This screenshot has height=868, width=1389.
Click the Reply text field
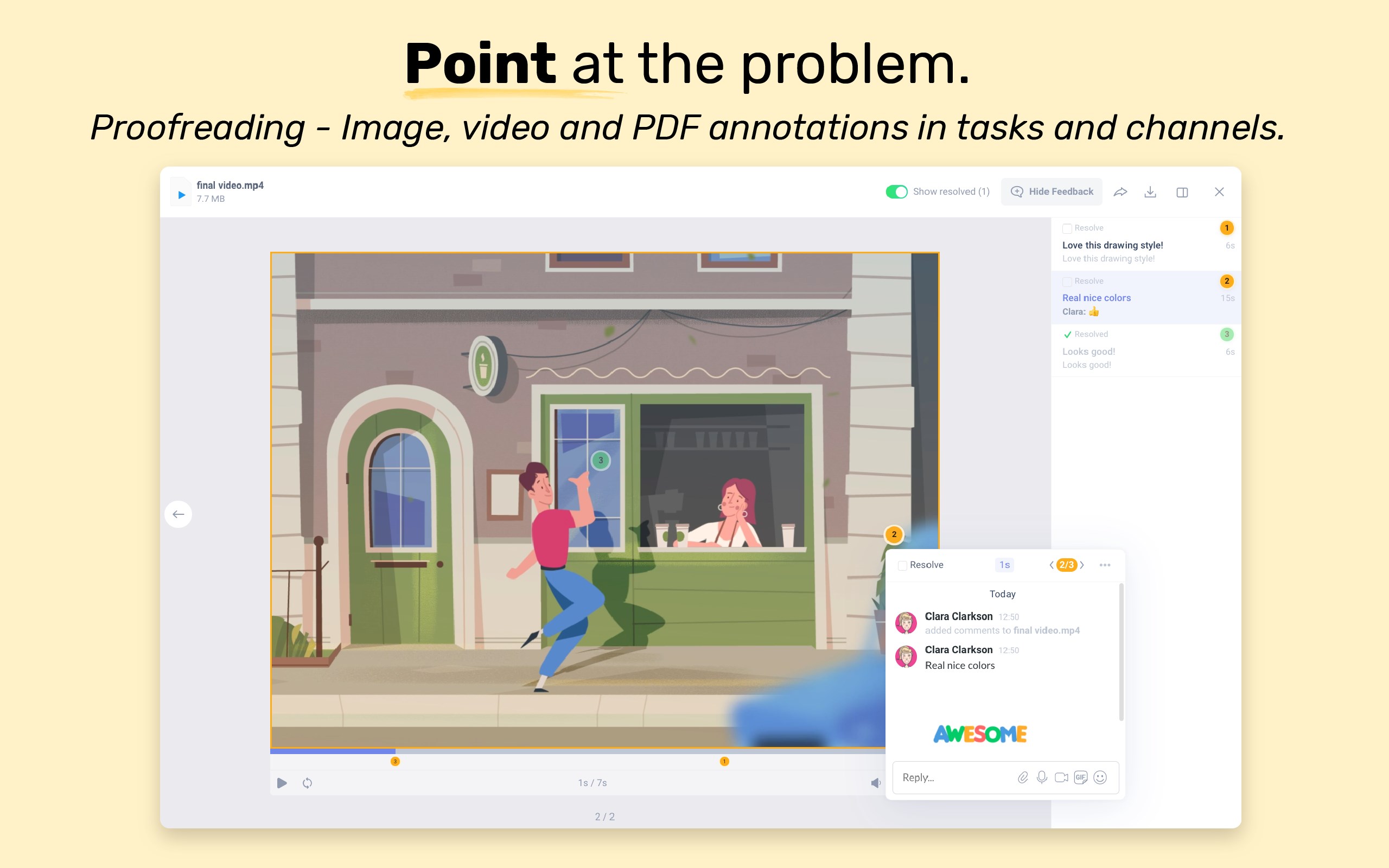(x=953, y=777)
